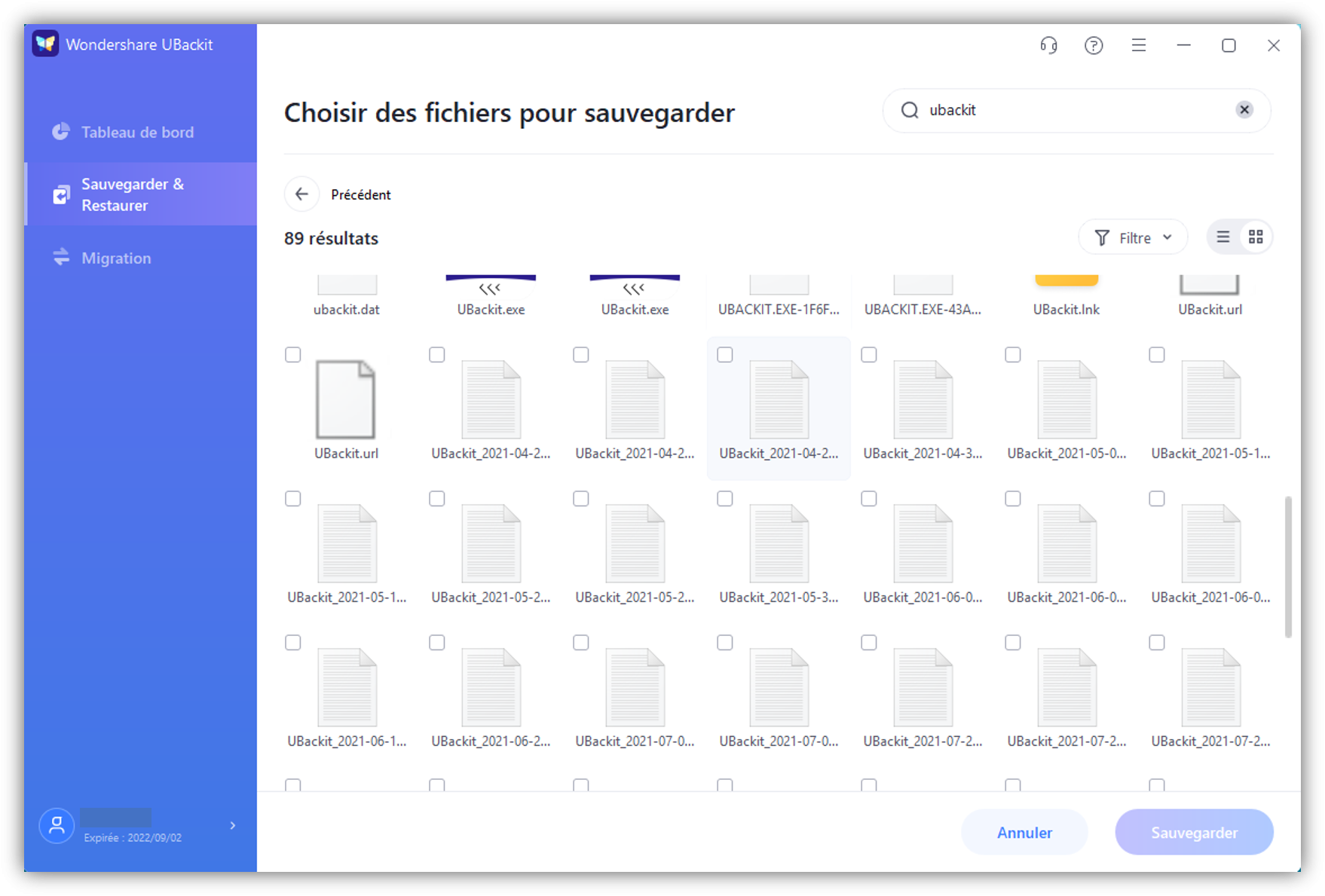Open the Filtre dropdown
The height and width of the screenshot is (896, 1325).
coord(1133,238)
